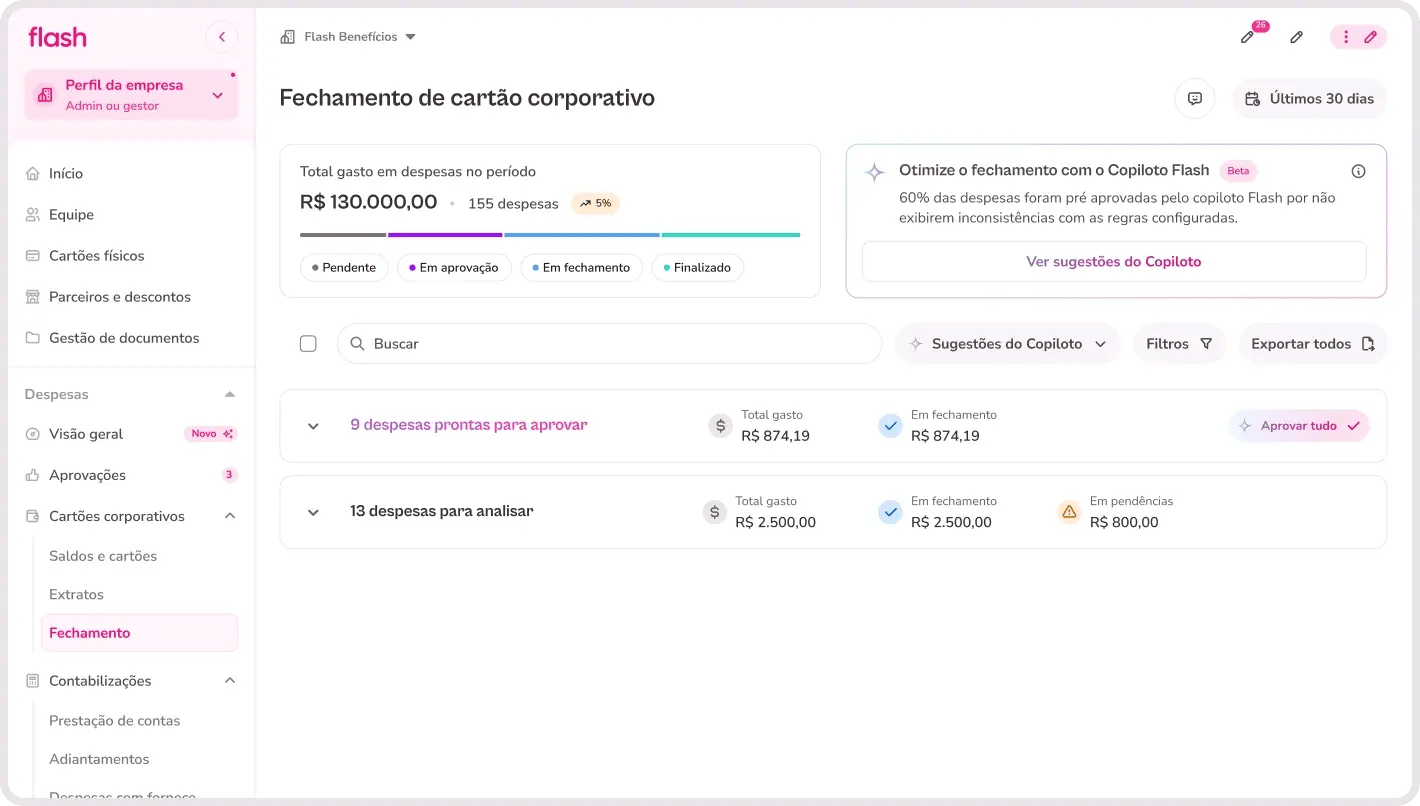
Task: Toggle the Em fechamento status chip
Action: [581, 268]
